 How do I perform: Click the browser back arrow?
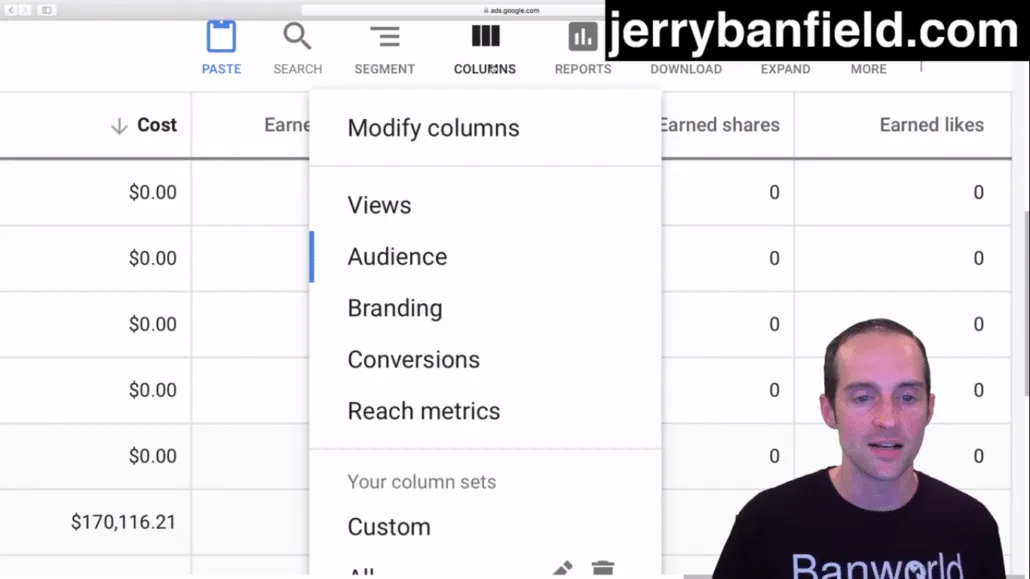(11, 10)
